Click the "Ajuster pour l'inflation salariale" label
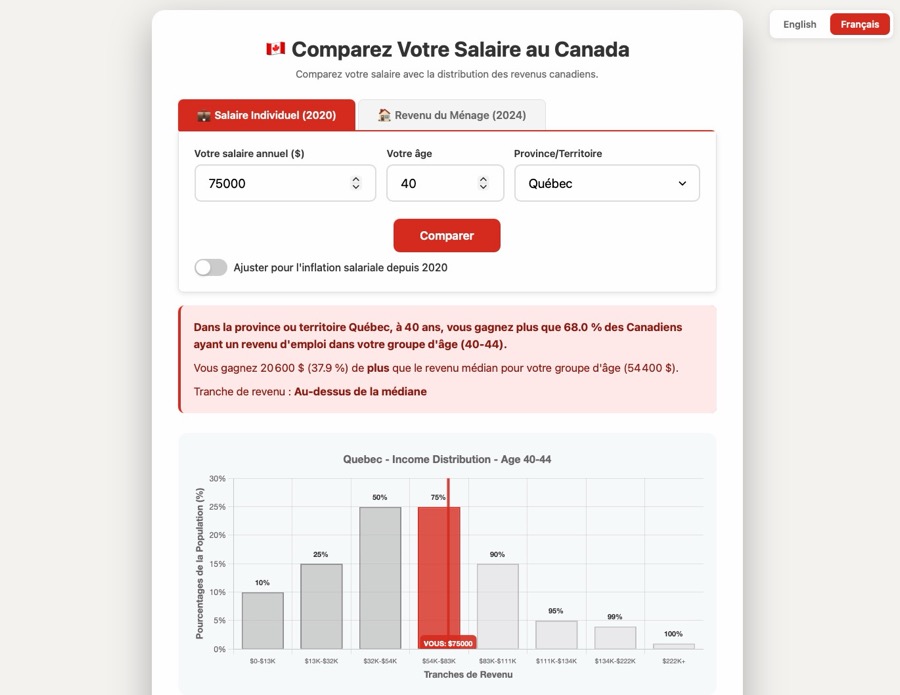The width and height of the screenshot is (900, 695). (x=340, y=267)
